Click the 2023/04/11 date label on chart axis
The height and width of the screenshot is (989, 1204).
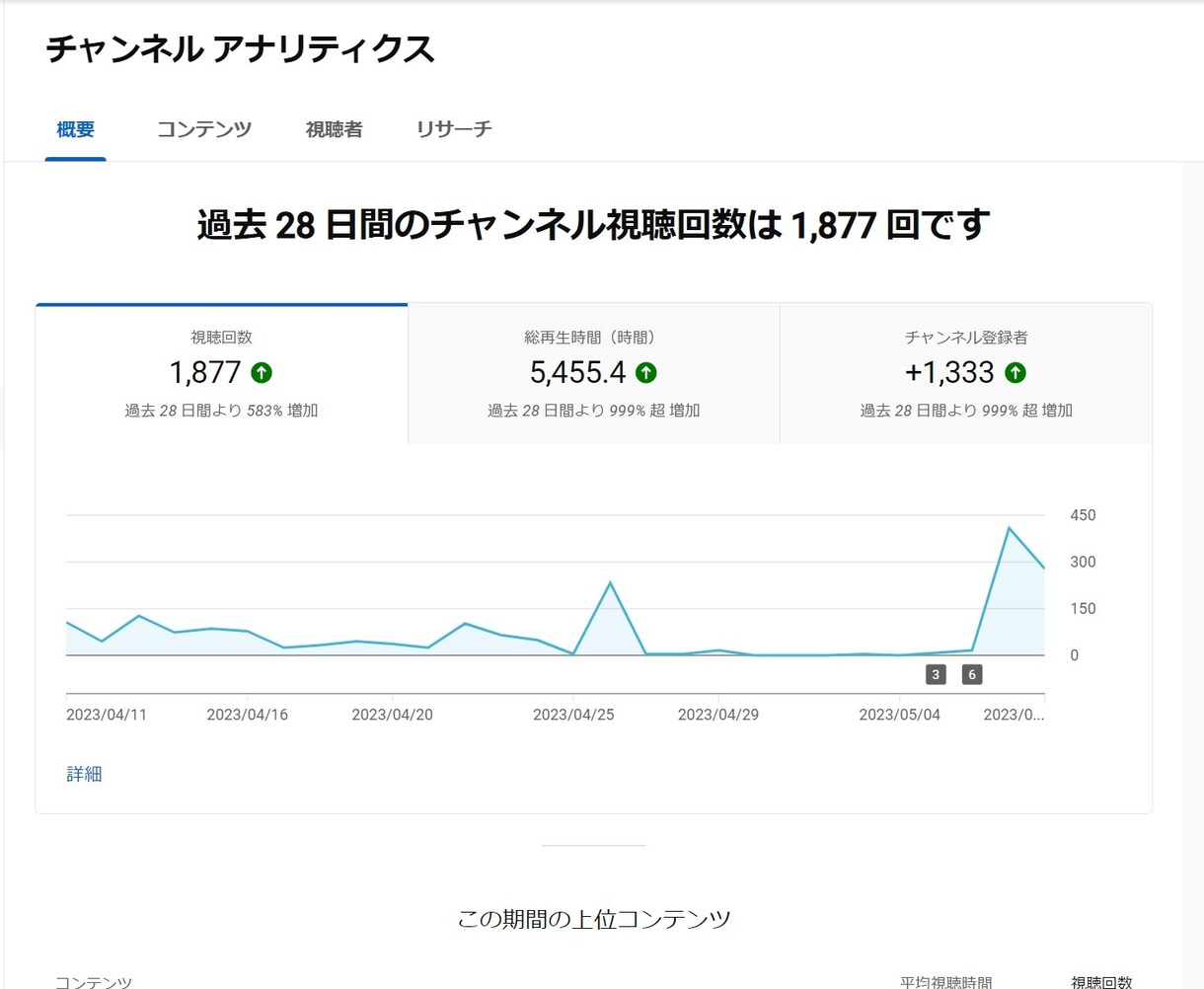click(x=107, y=715)
